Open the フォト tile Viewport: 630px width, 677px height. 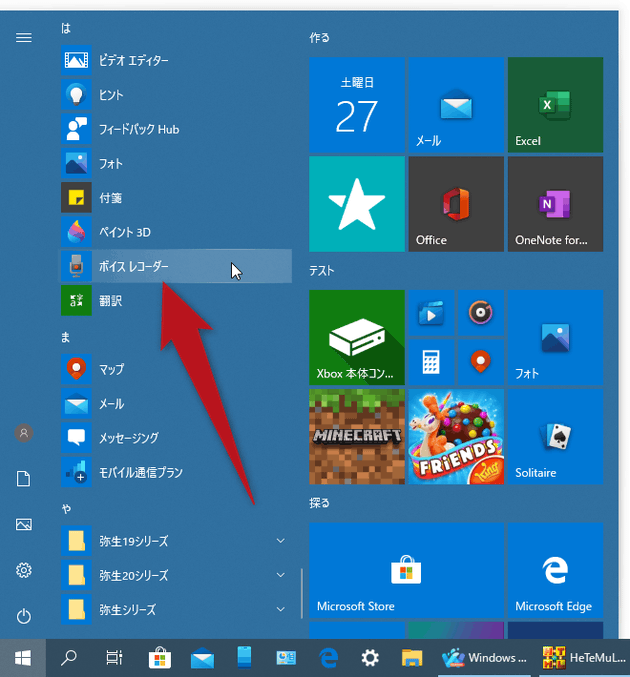tap(555, 338)
